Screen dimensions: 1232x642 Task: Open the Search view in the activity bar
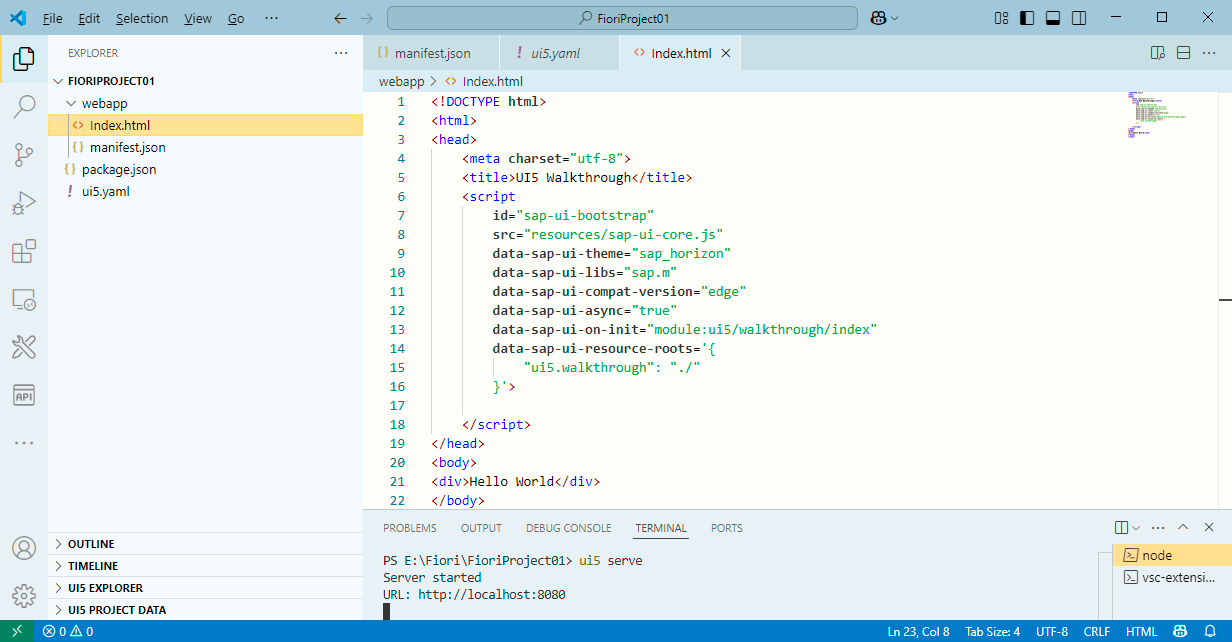24,106
